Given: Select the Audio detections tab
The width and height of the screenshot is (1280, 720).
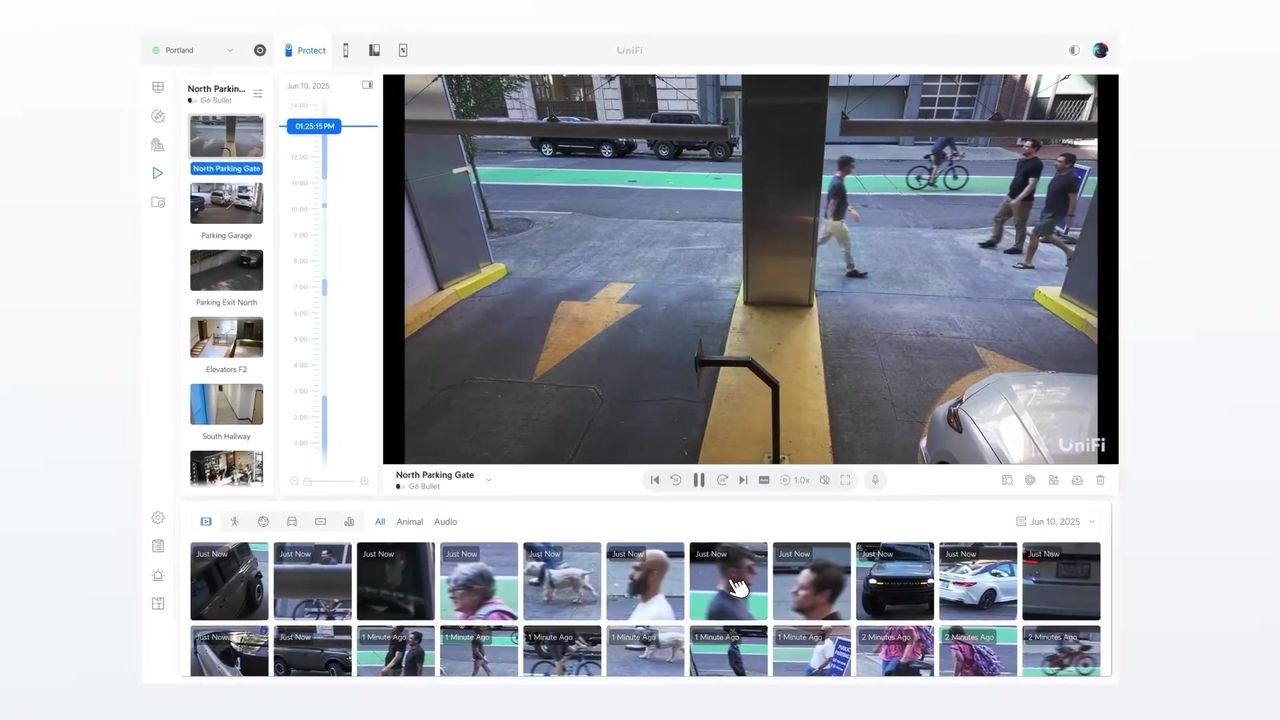Looking at the screenshot, I should point(445,521).
